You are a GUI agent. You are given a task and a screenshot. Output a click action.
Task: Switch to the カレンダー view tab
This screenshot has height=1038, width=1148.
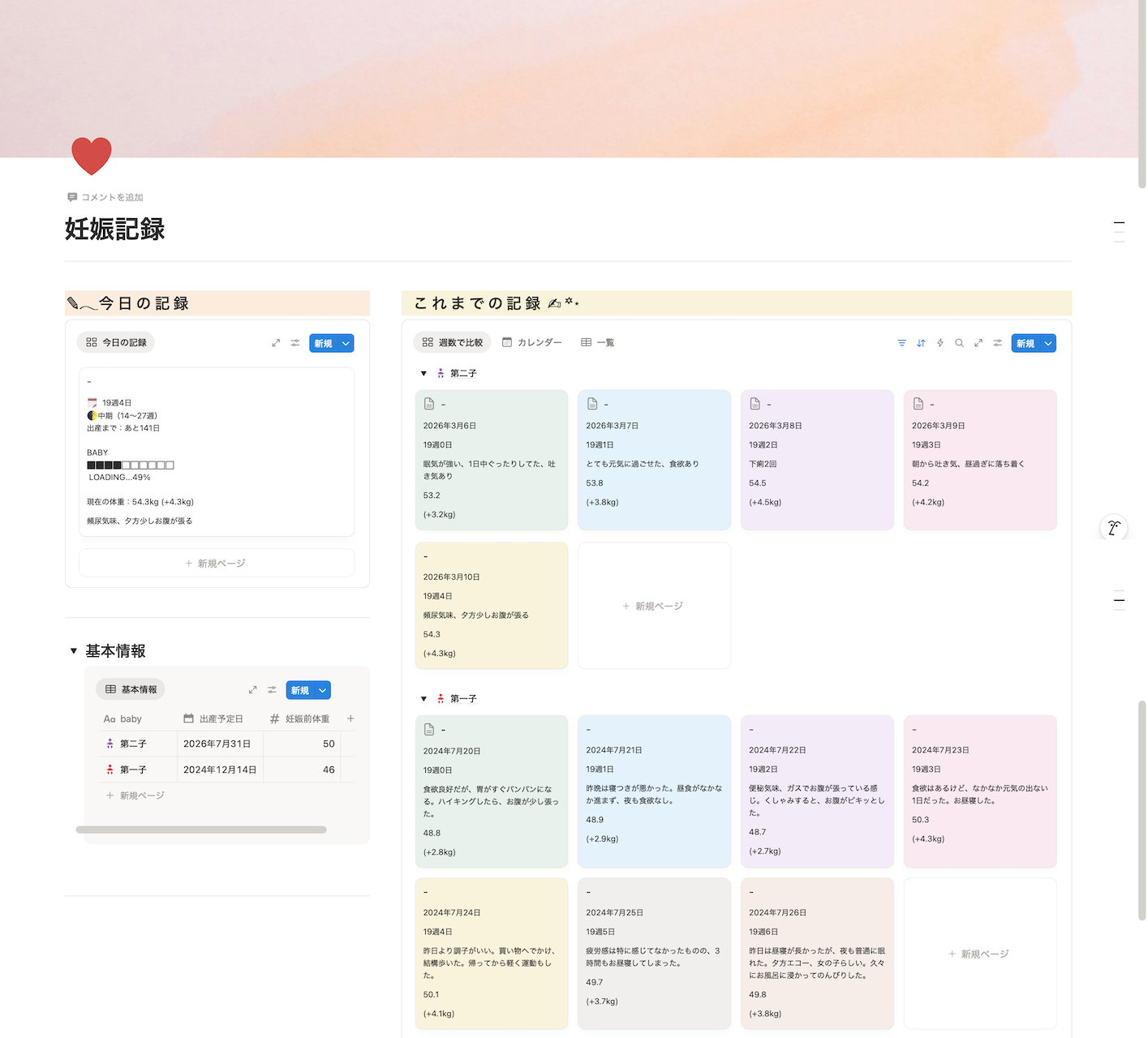tap(531, 343)
